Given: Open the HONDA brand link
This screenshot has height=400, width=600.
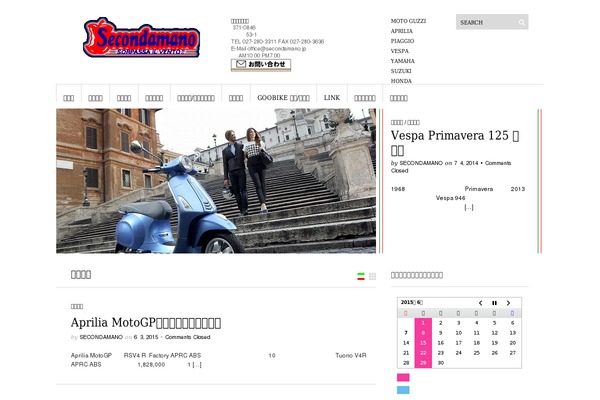Looking at the screenshot, I should point(401,81).
